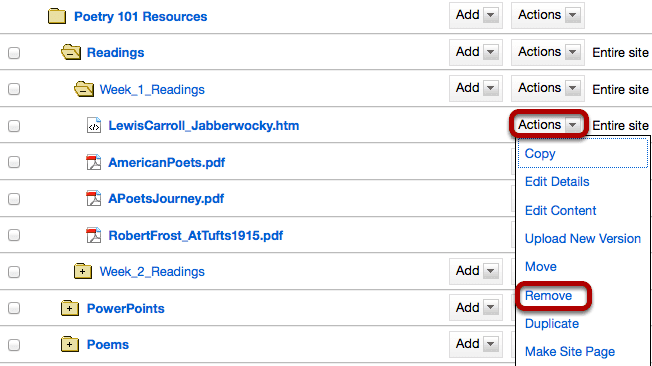Image resolution: width=652 pixels, height=366 pixels.
Task: Click the PDF icon beside AmericanPoets.pdf
Action: tap(94, 162)
